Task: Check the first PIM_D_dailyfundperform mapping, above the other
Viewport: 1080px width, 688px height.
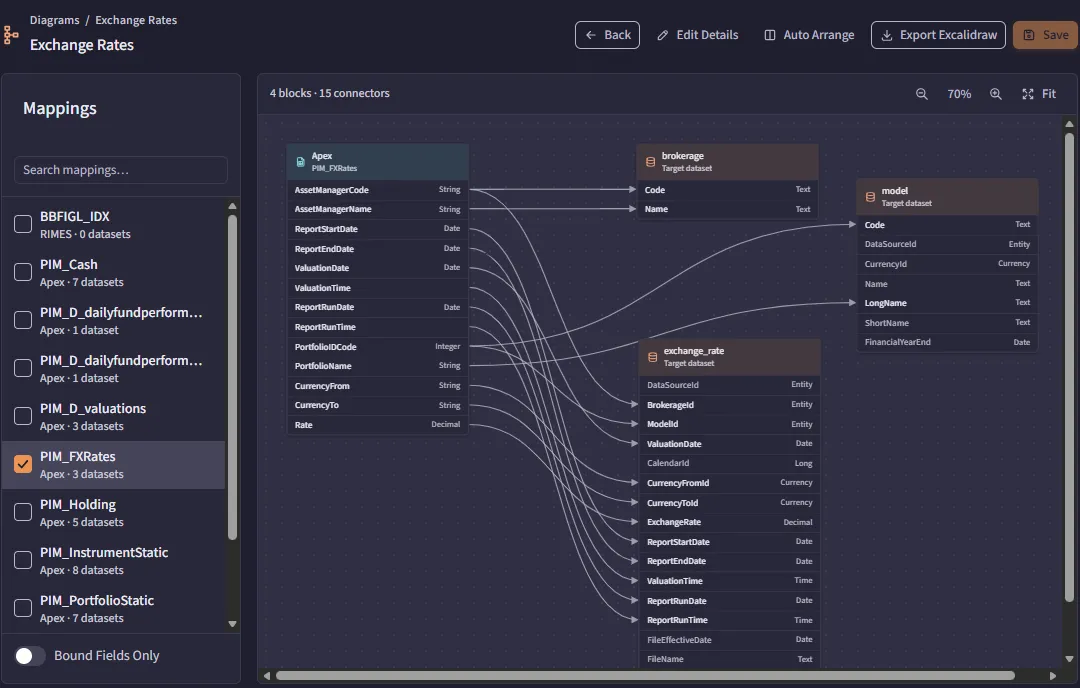Action: (x=23, y=320)
